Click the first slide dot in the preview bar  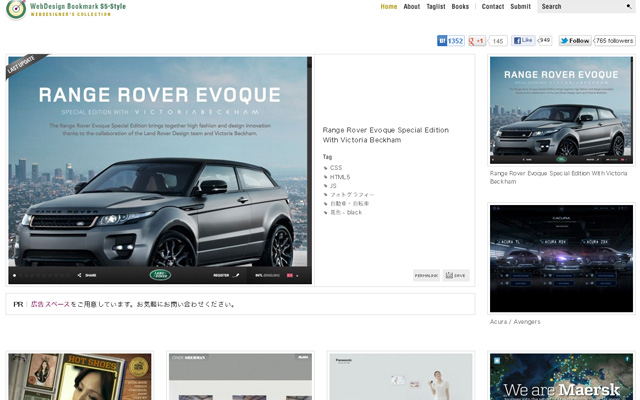click(14, 276)
